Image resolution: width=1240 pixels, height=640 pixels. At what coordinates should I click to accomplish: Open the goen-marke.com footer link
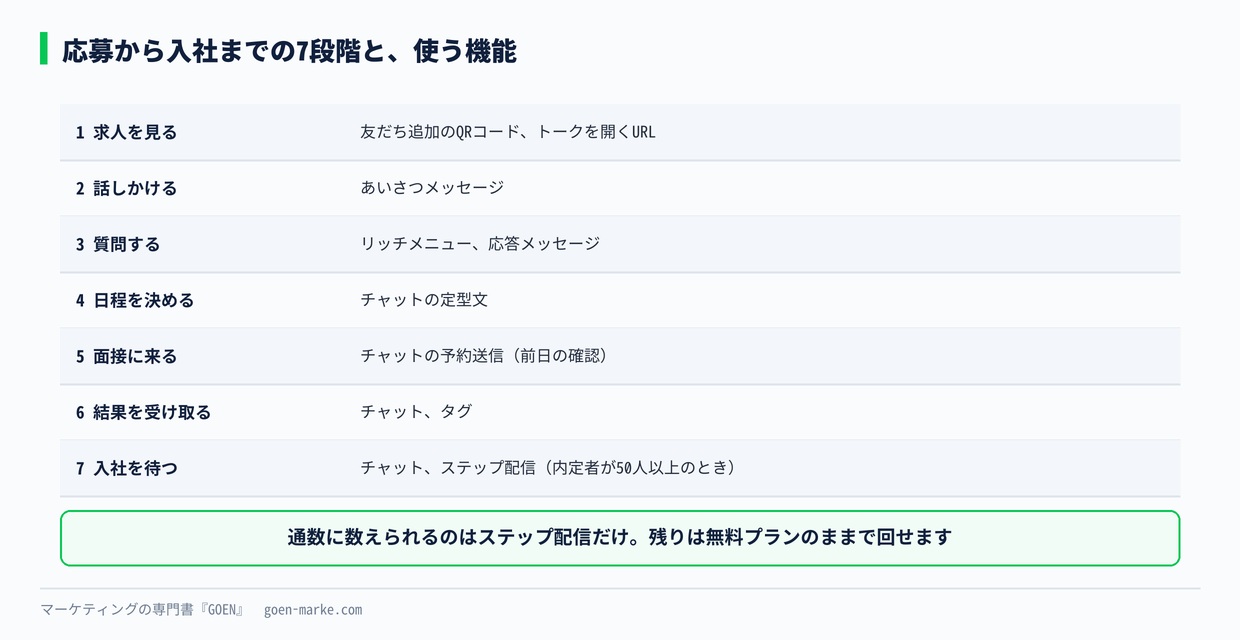[x=313, y=610]
